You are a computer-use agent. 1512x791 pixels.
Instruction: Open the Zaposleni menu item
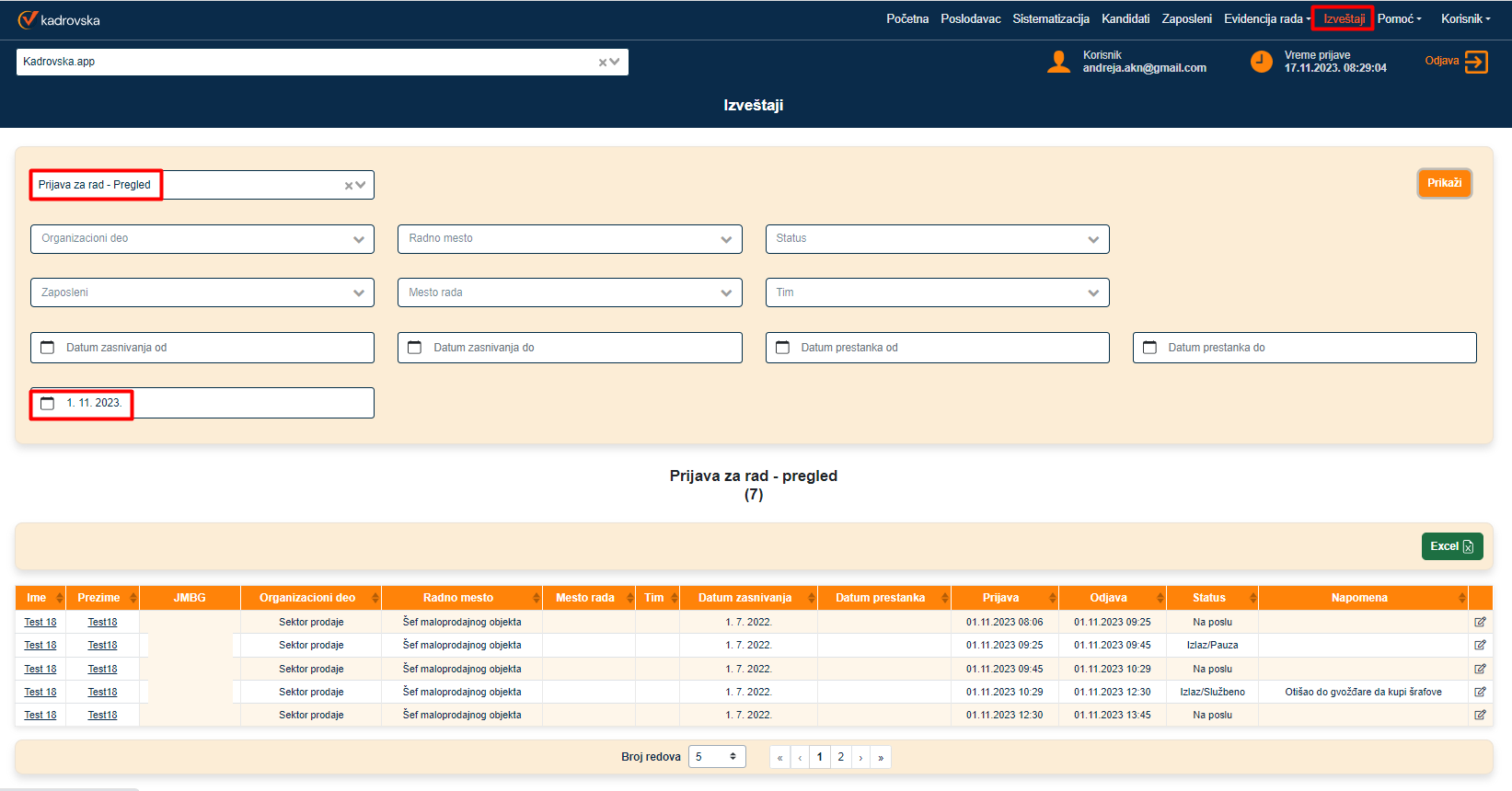[x=1186, y=18]
